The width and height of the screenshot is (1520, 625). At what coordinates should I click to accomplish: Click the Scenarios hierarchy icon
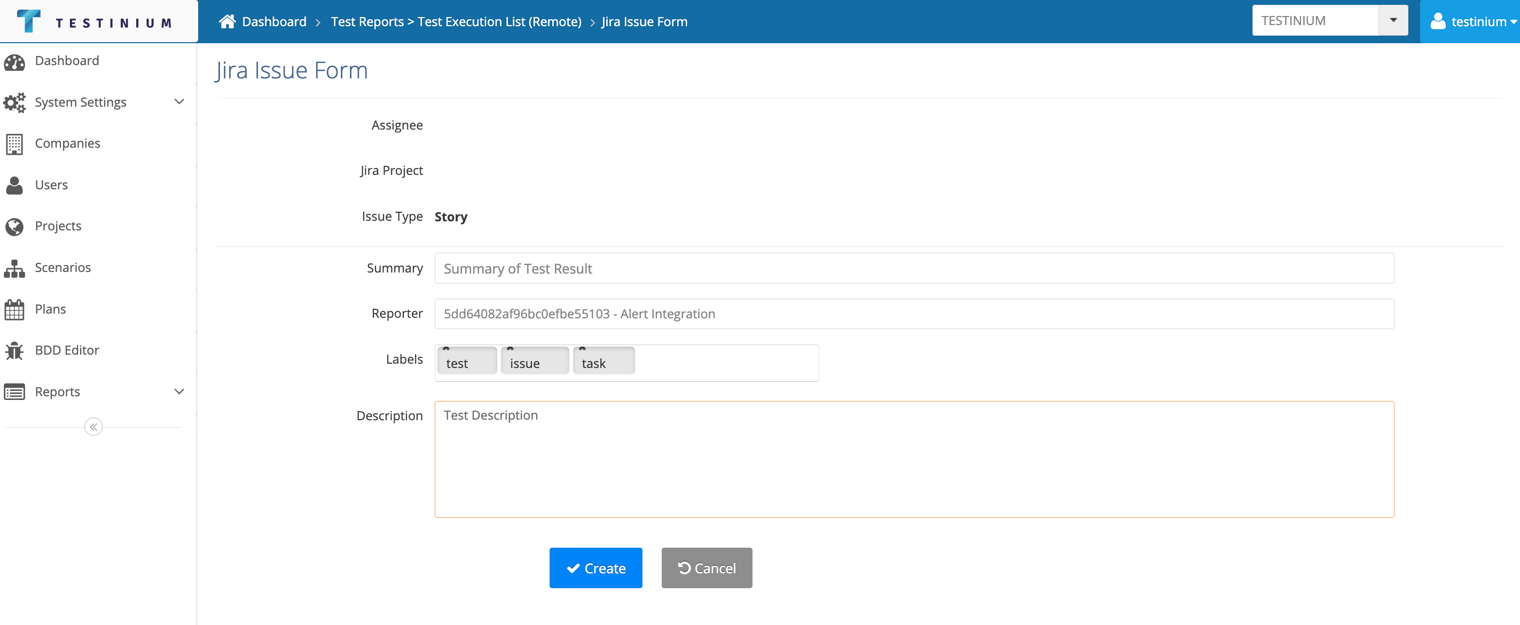coord(14,268)
